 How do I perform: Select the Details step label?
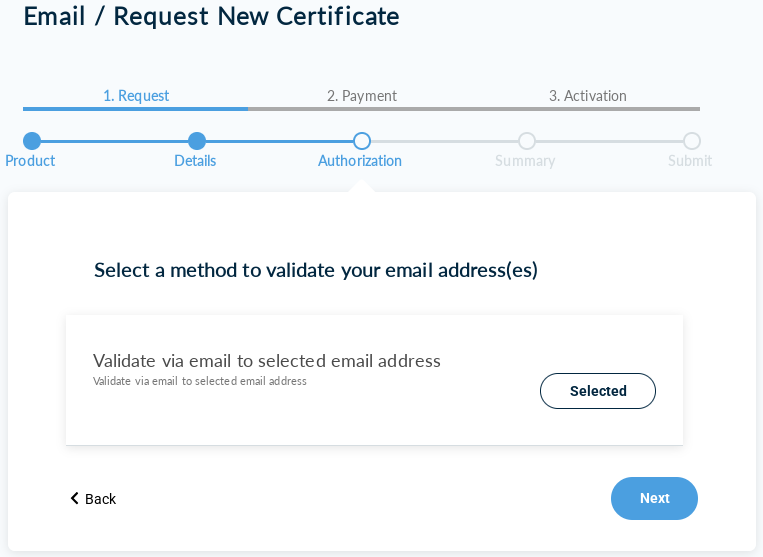[x=195, y=161]
